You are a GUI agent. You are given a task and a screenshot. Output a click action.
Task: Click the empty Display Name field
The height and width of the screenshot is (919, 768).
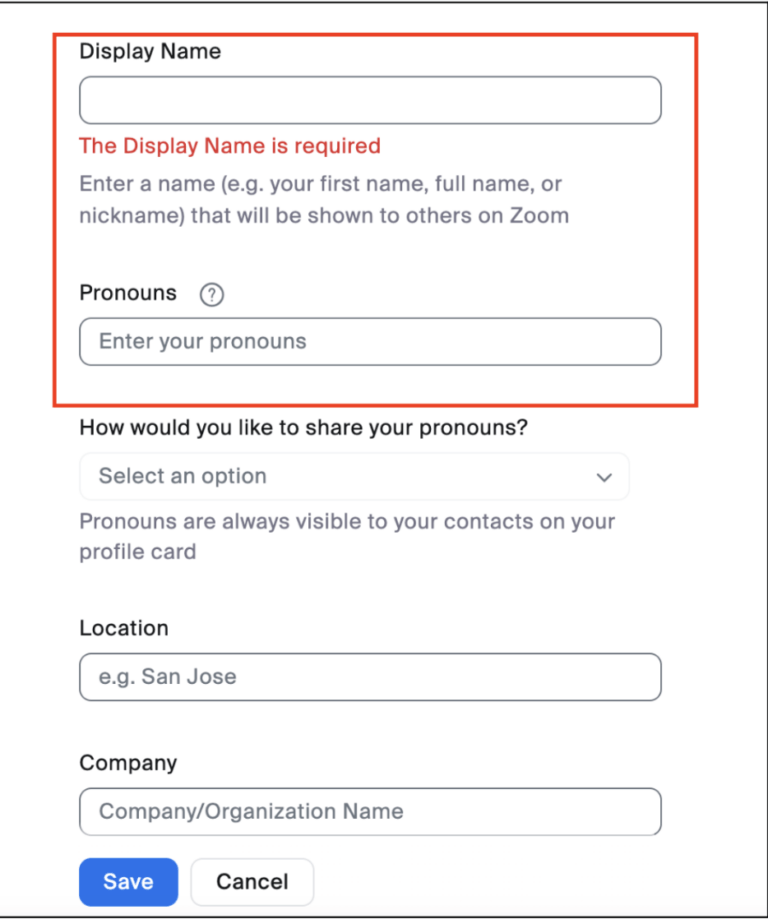point(370,100)
